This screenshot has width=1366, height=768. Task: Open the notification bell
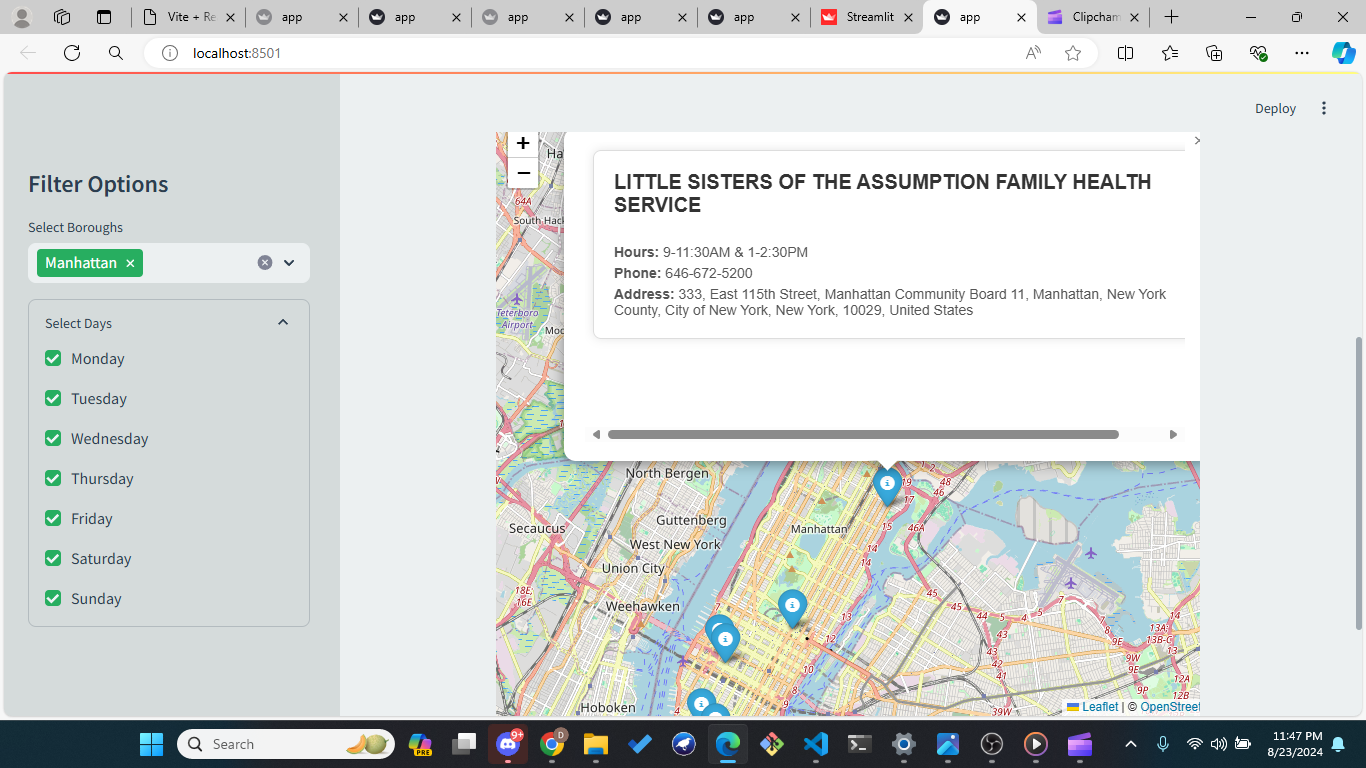point(1338,744)
